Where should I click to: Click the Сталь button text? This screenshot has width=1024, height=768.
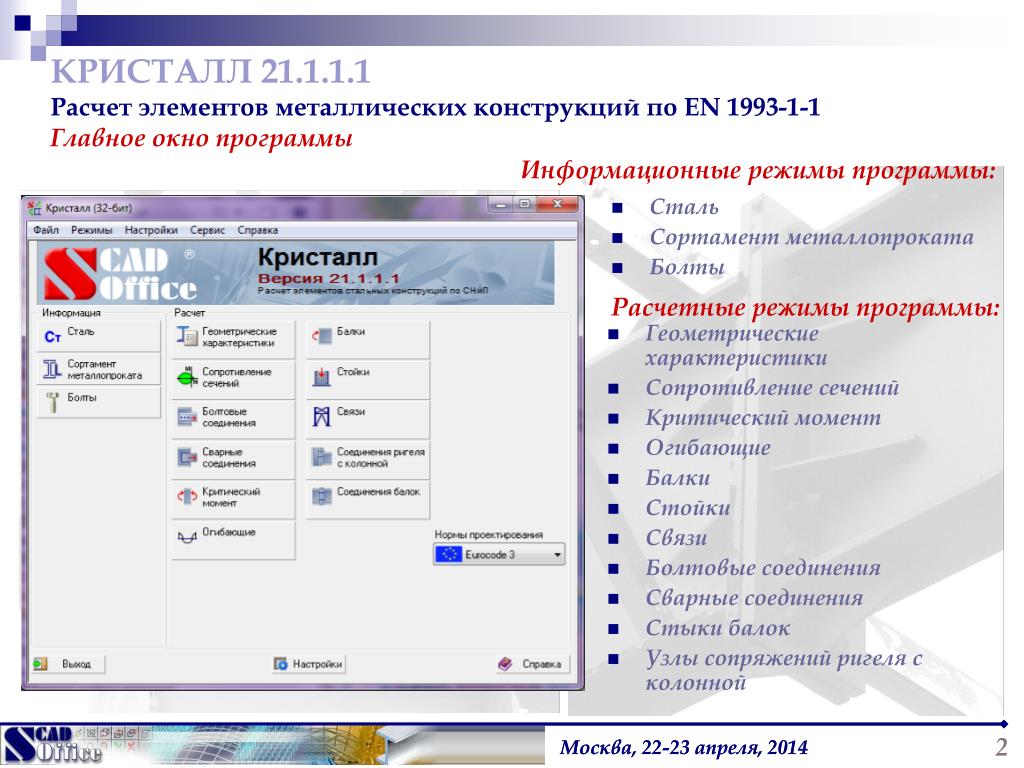click(x=80, y=332)
